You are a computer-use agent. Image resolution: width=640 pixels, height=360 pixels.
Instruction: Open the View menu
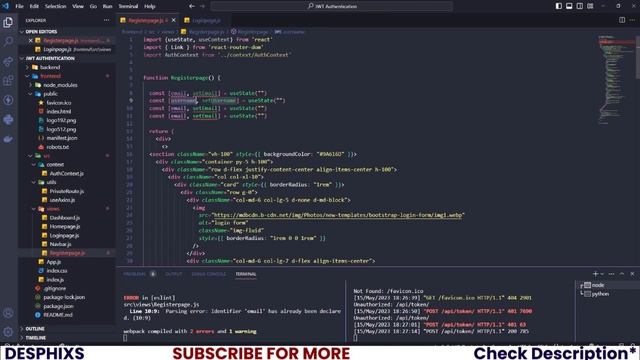[x=78, y=6]
